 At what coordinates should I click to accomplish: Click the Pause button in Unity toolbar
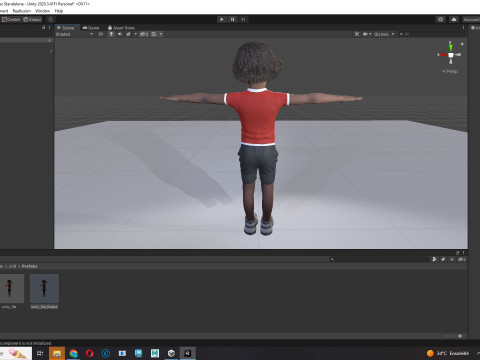pos(233,19)
